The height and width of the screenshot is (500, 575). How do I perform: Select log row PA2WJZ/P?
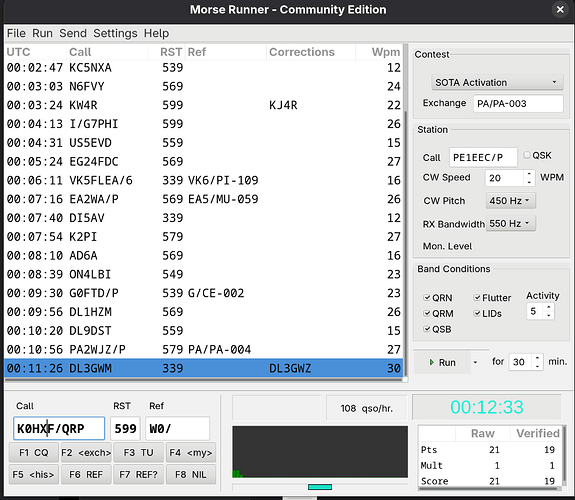tap(204, 350)
